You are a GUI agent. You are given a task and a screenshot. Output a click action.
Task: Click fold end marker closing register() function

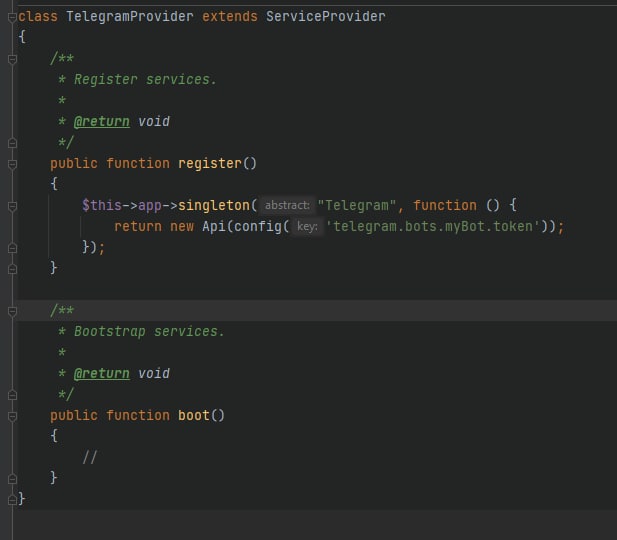(x=12, y=269)
